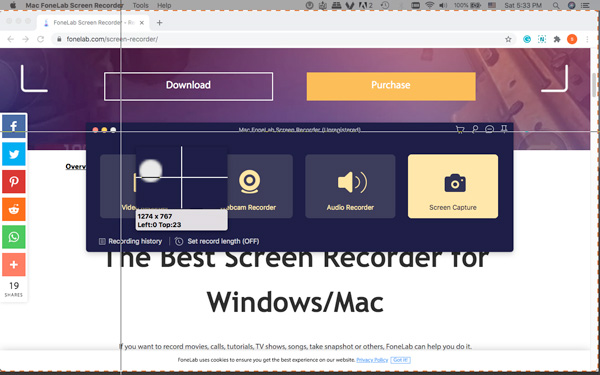Open Wi-Fi status menu
This screenshot has height=375, width=600.
pyautogui.click(x=430, y=5)
